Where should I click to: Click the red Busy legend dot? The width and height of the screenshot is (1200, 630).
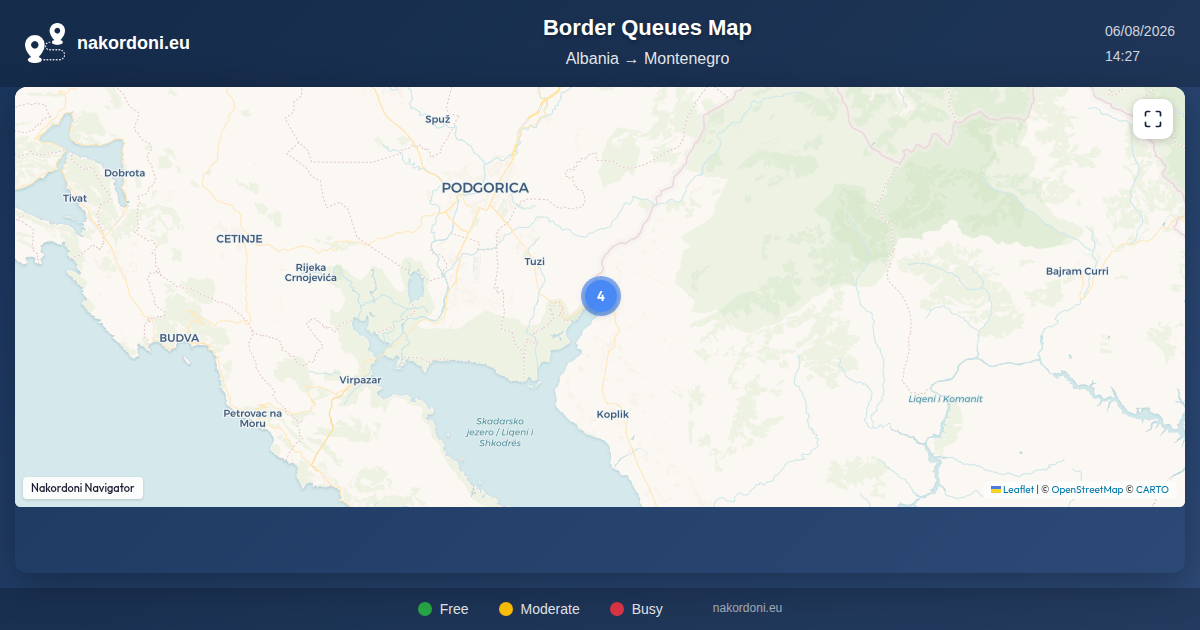tap(617, 609)
